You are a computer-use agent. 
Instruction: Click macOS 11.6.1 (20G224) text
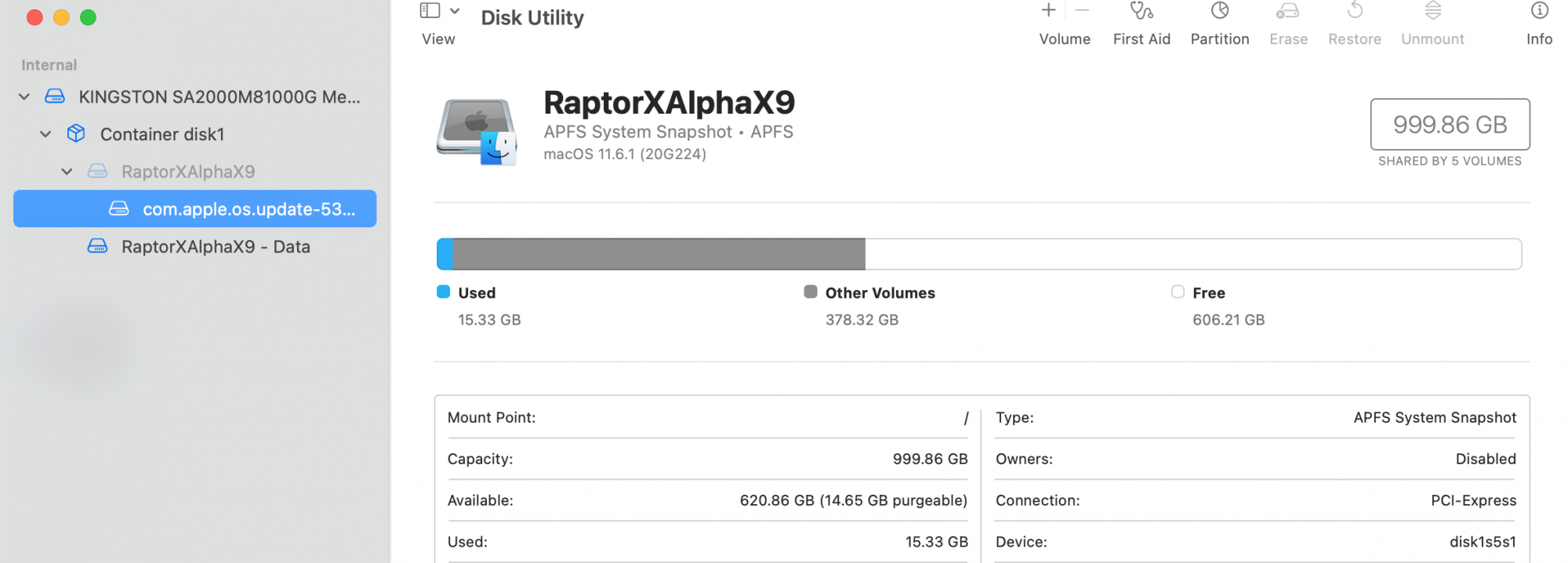point(625,154)
